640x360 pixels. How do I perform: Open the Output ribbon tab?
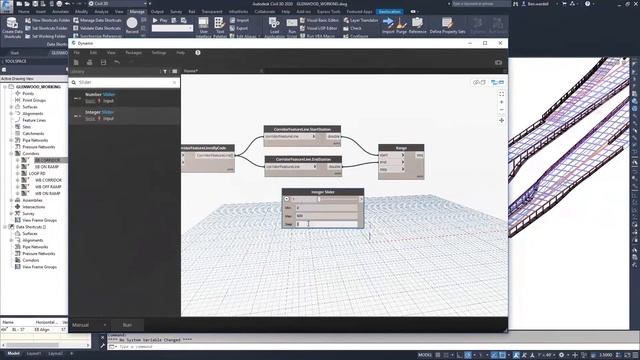click(157, 12)
